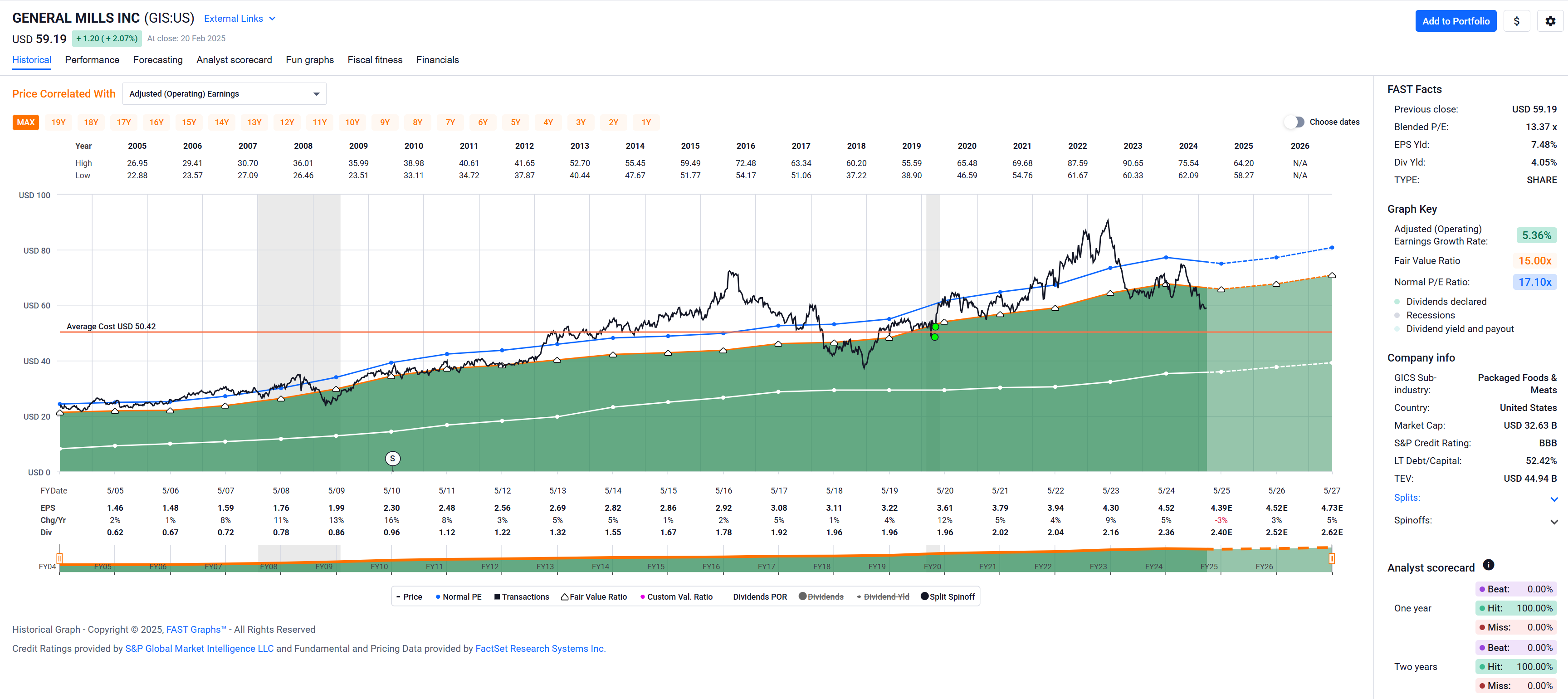Enable the Dividend Yld legend item

point(883,596)
